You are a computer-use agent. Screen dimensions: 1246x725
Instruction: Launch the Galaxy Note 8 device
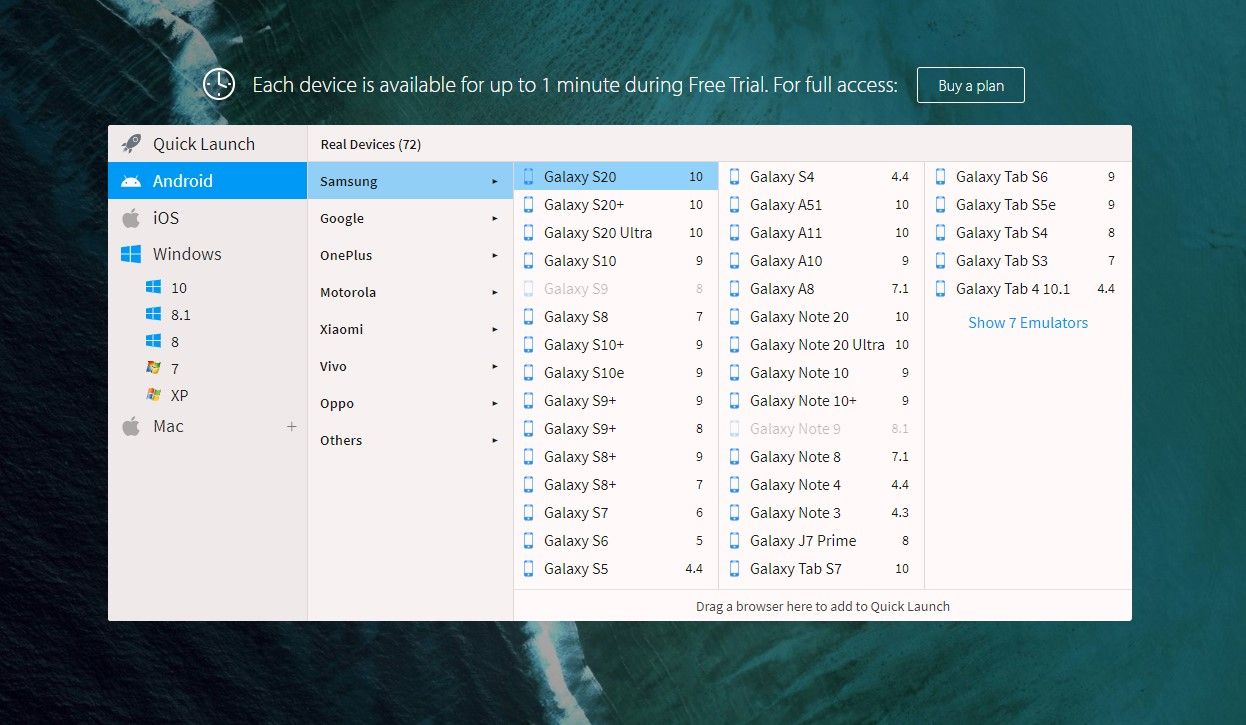click(822, 457)
